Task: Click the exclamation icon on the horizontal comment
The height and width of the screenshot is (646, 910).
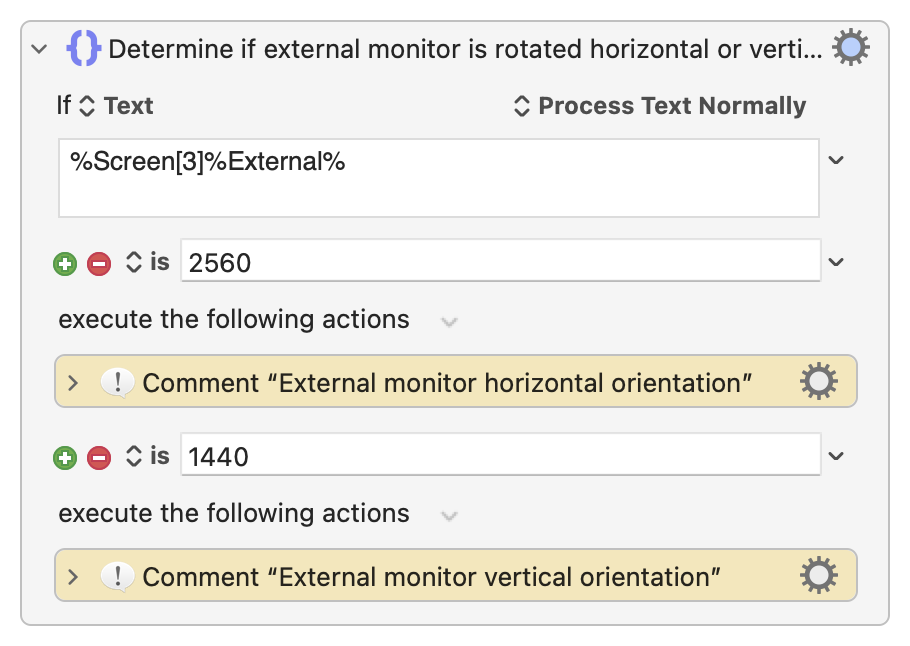Action: point(117,383)
